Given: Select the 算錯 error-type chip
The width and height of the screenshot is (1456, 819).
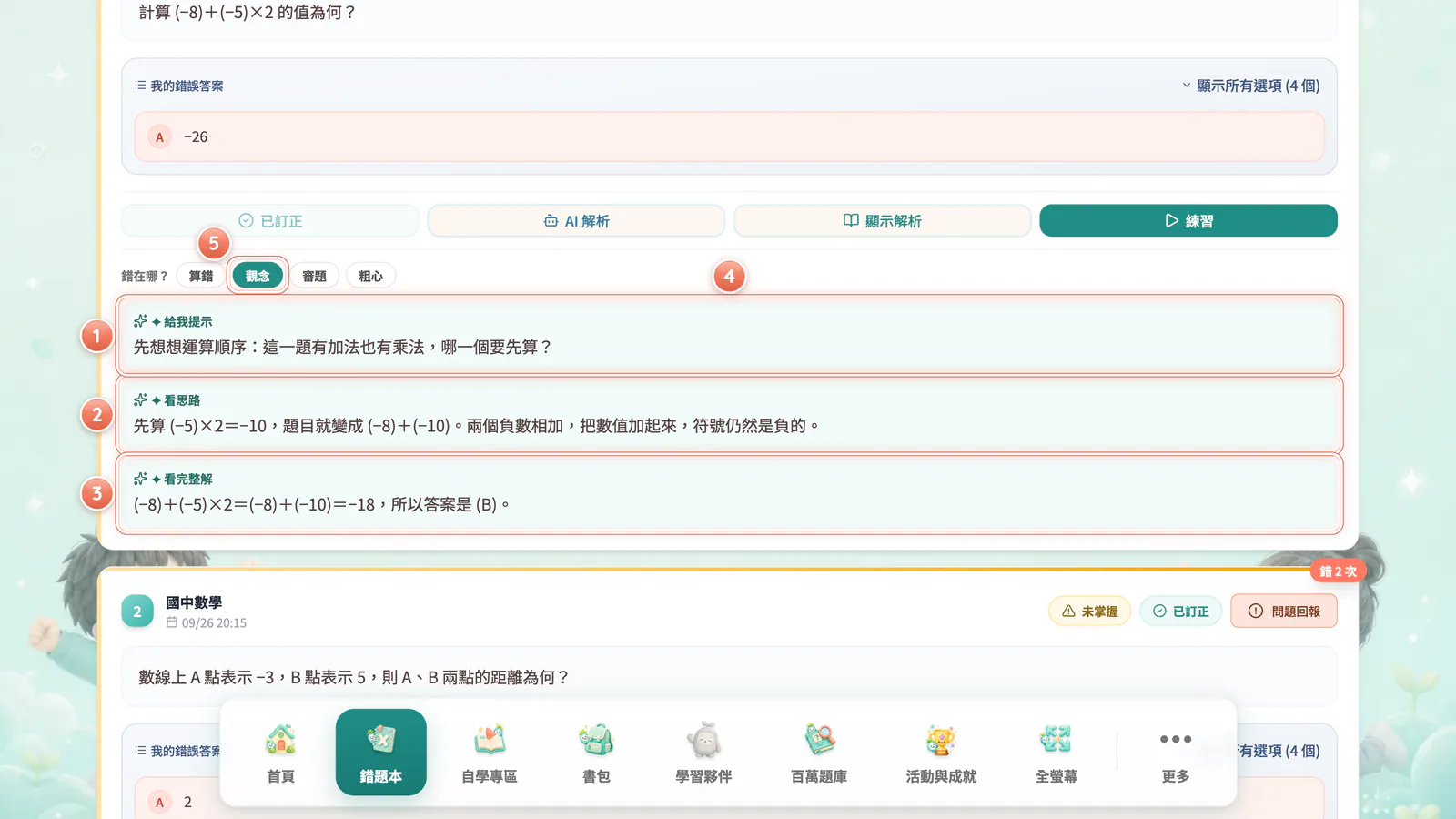Looking at the screenshot, I should tap(201, 276).
